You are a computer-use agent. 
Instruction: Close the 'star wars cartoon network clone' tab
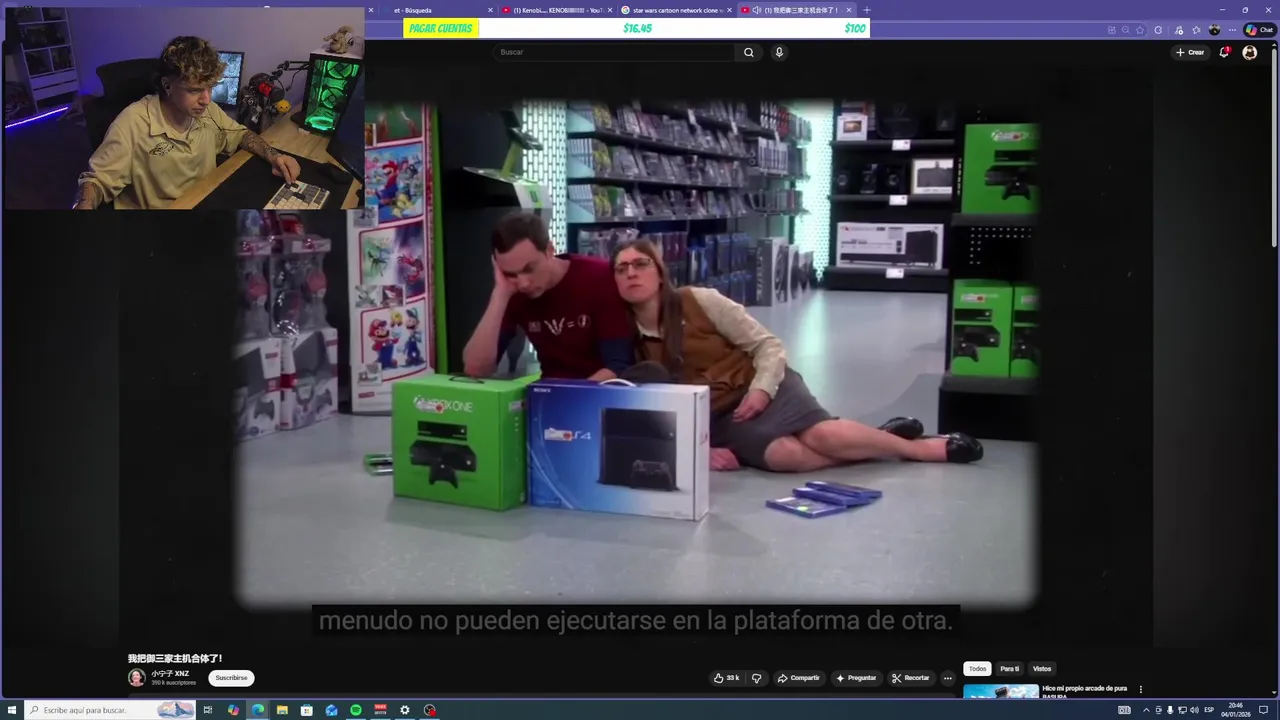pos(730,10)
